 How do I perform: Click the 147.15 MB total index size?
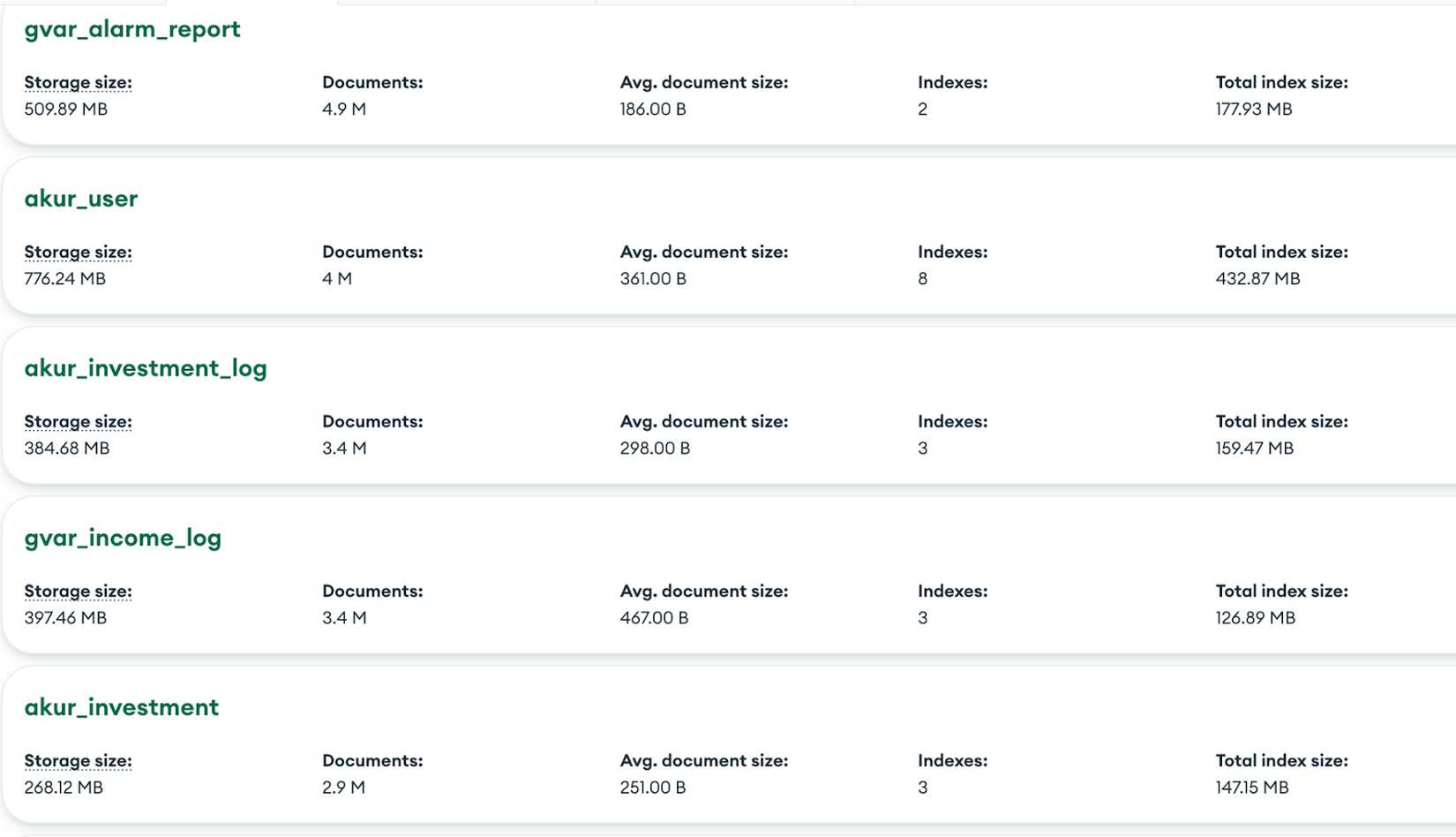pos(1251,787)
